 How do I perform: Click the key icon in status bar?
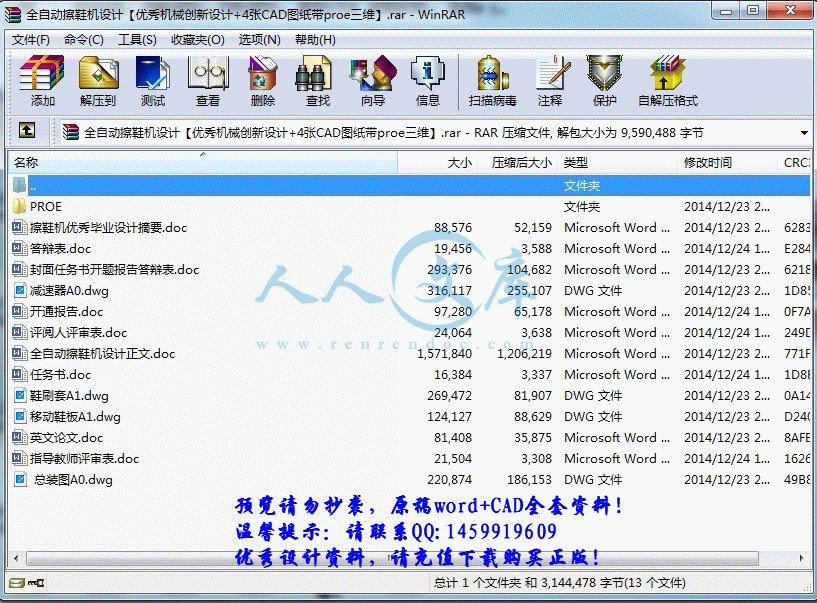pyautogui.click(x=36, y=583)
